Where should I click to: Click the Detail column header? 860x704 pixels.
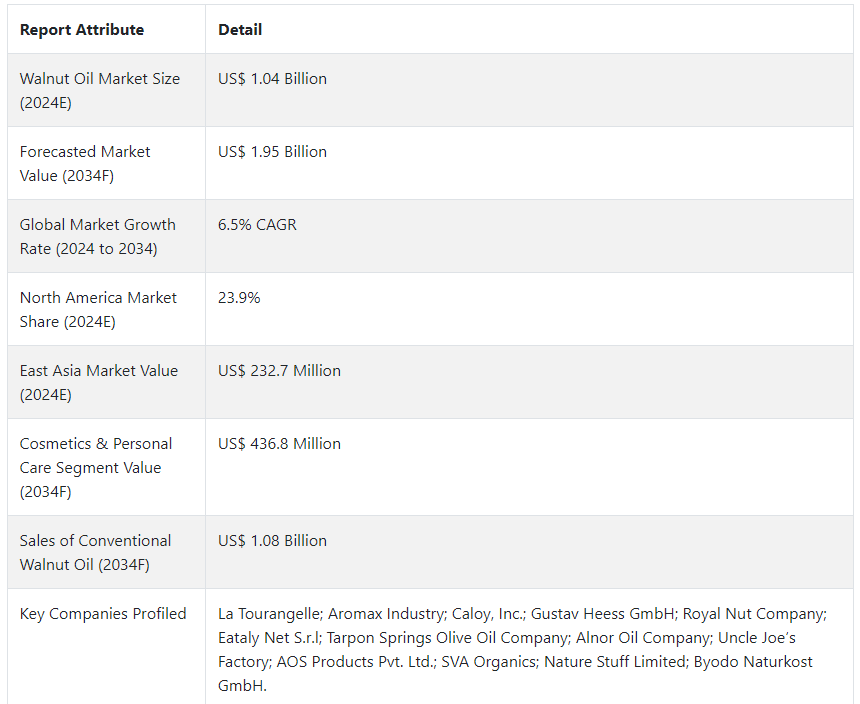(240, 30)
